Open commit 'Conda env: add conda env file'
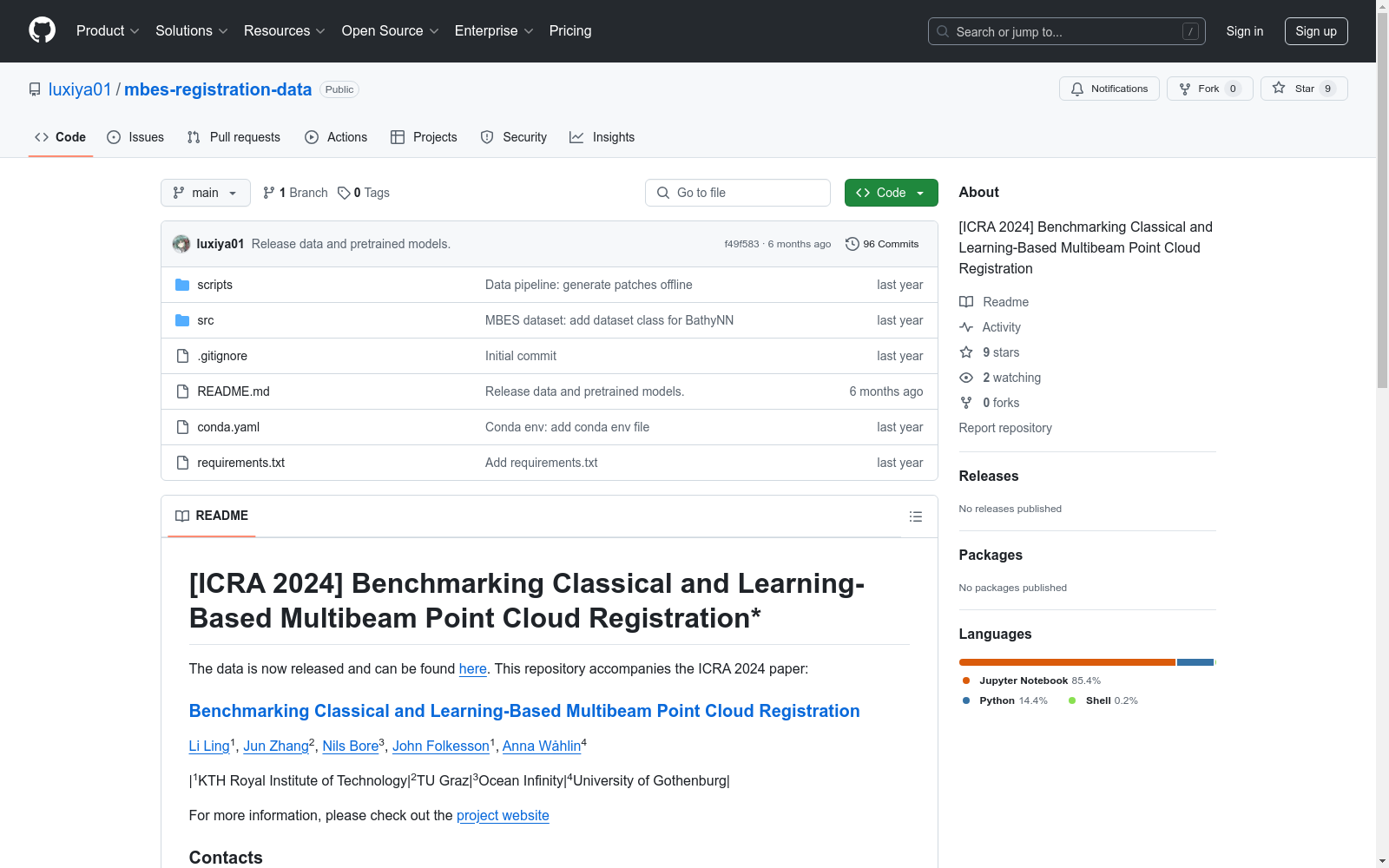1389x868 pixels. [567, 427]
